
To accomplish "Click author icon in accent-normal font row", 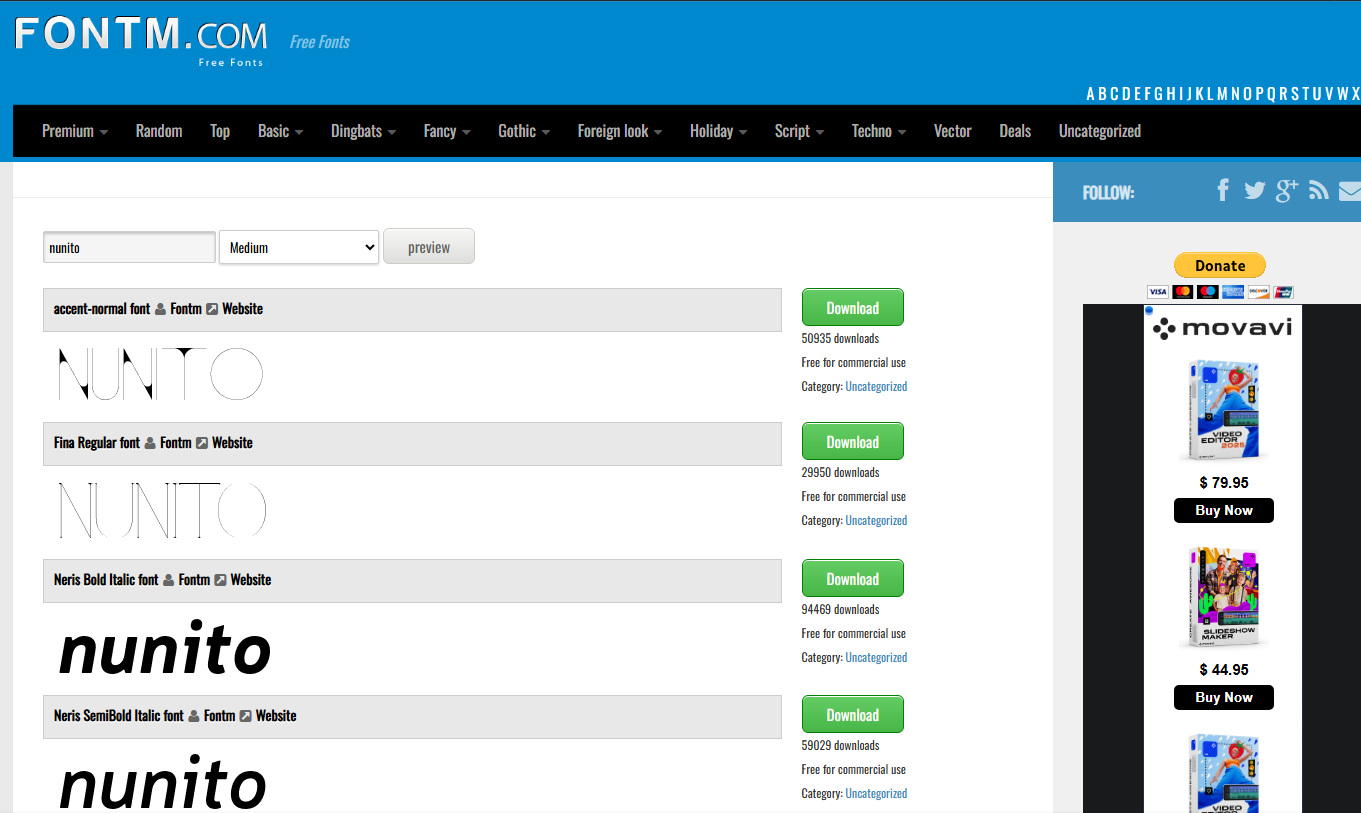I will 160,309.
